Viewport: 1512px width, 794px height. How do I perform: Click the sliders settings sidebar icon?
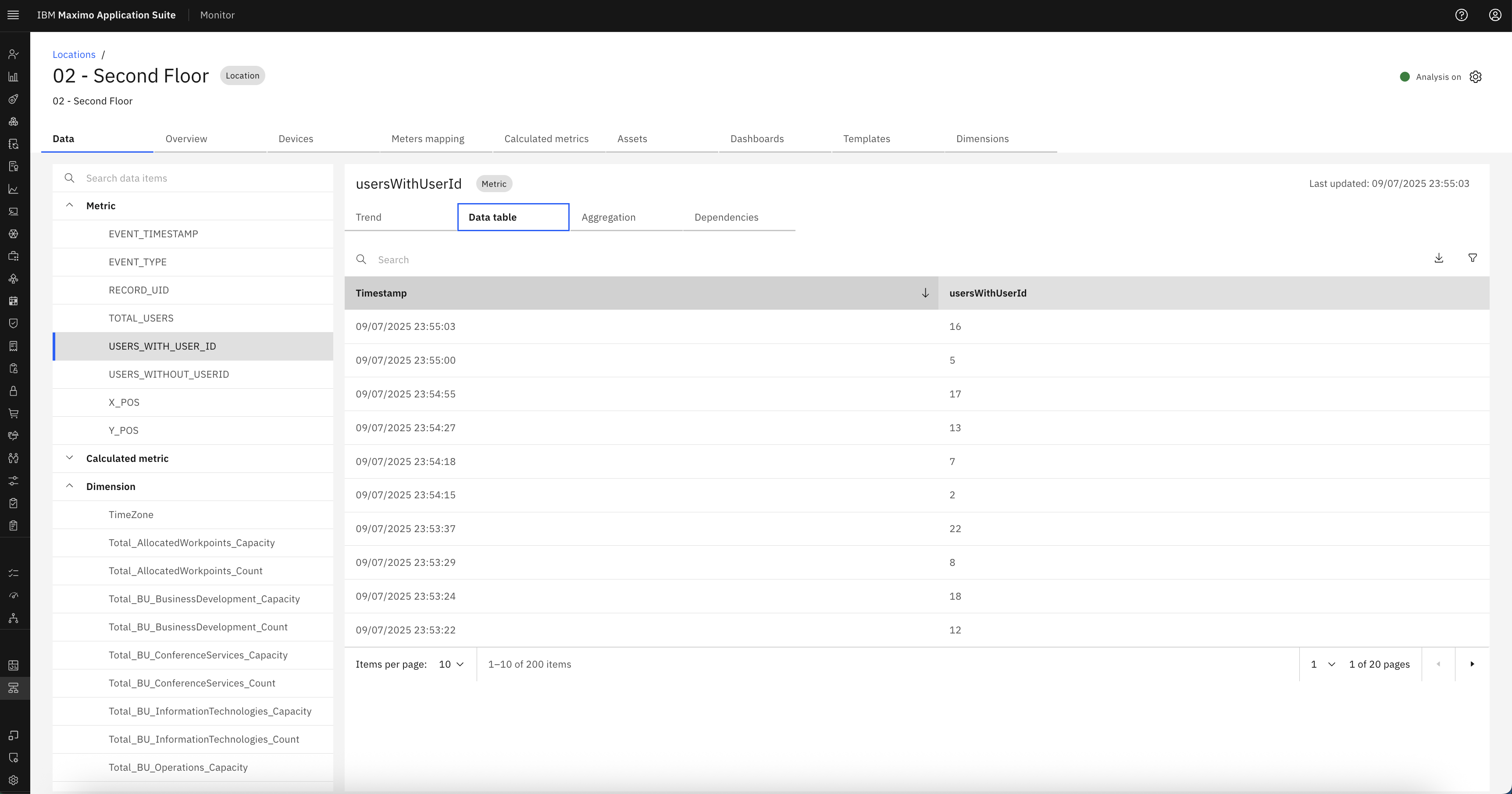(14, 481)
